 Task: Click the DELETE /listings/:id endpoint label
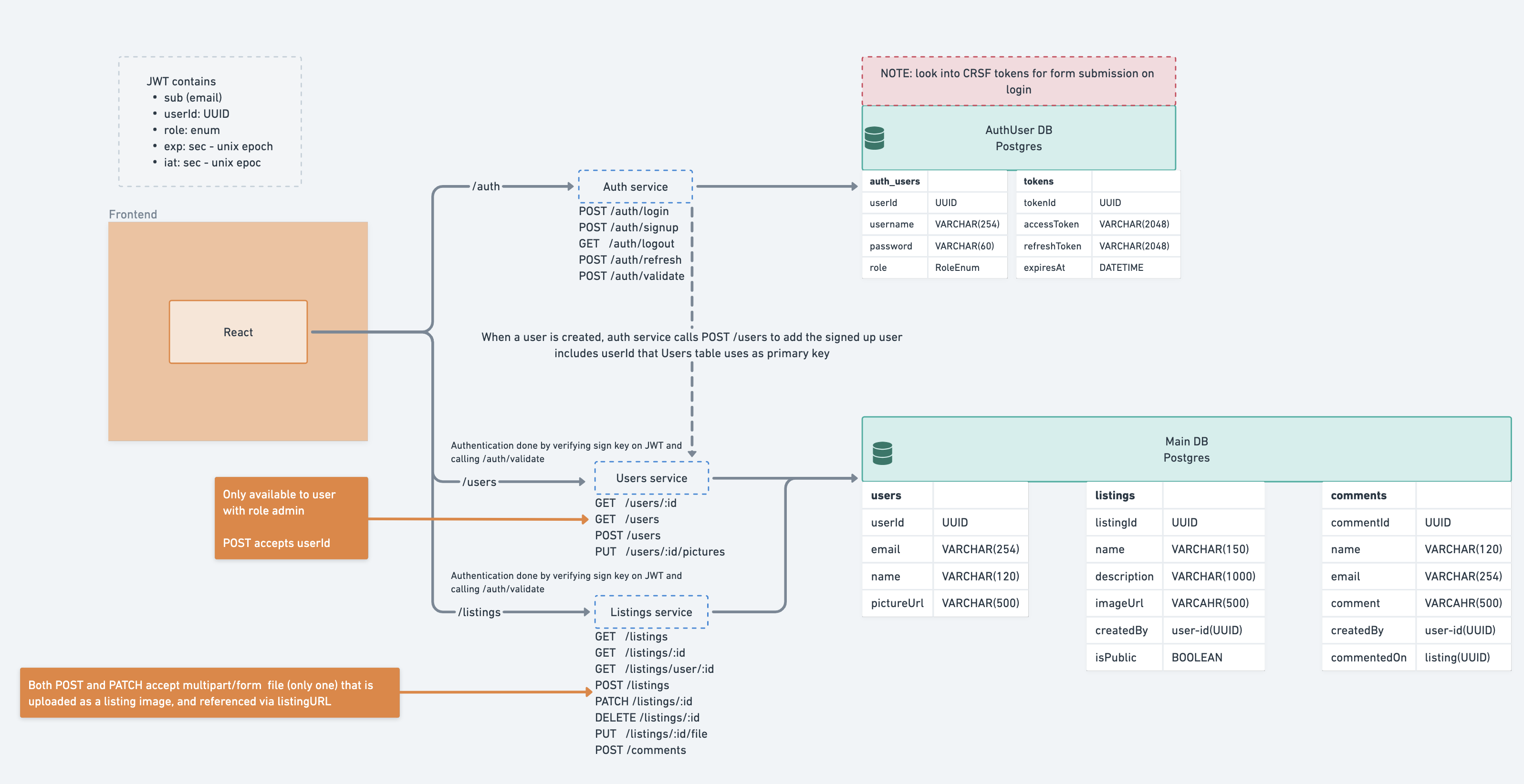pyautogui.click(x=647, y=717)
